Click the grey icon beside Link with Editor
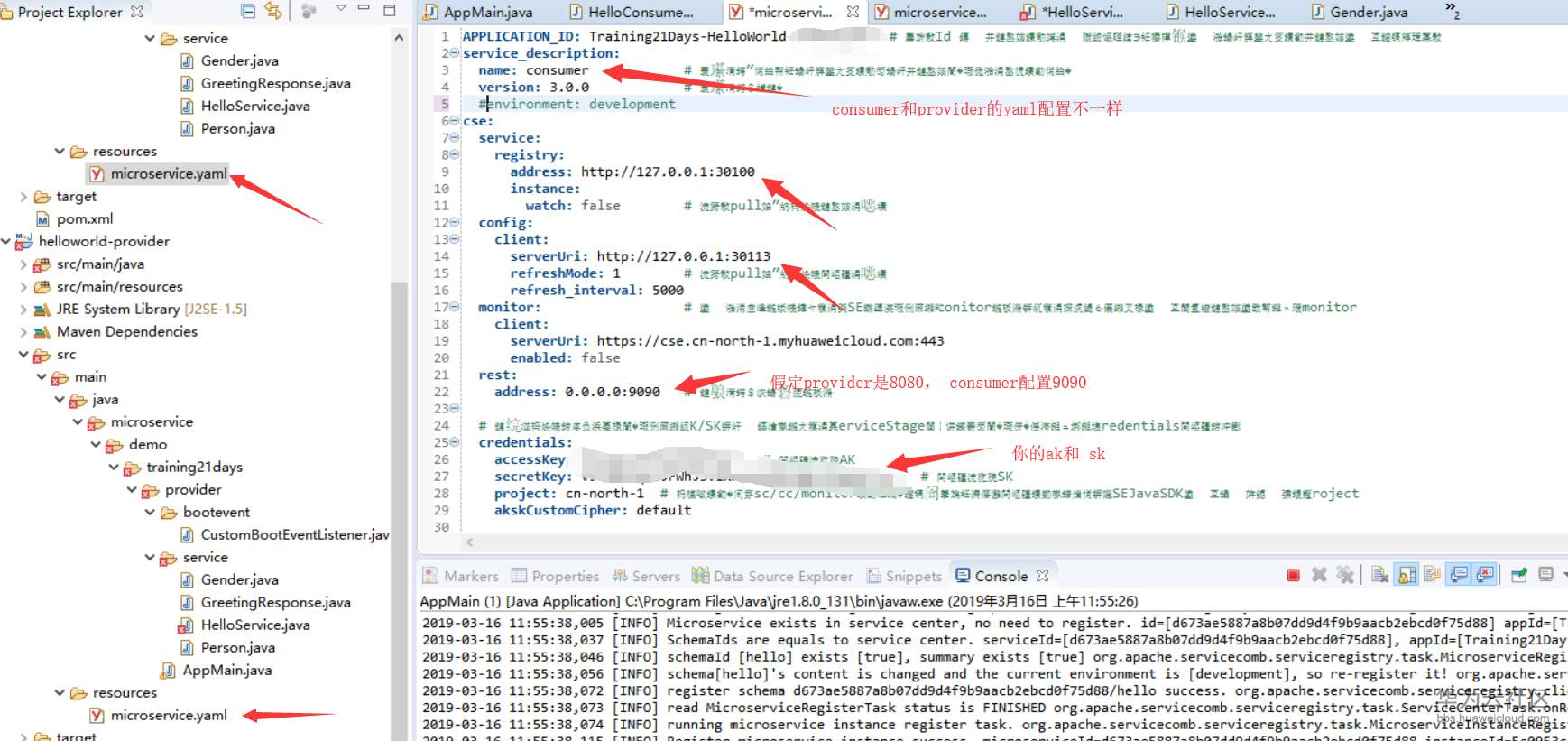 (x=309, y=11)
